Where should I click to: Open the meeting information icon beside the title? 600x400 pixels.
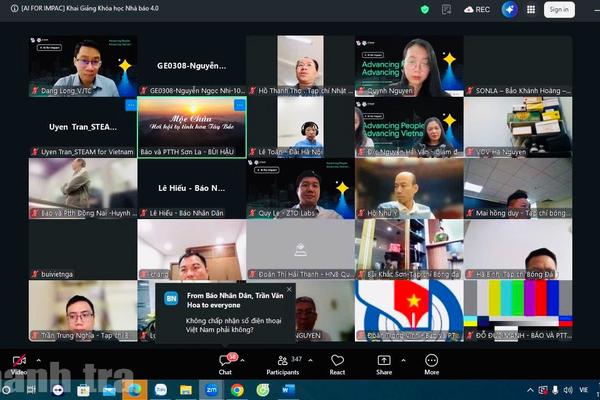(x=14, y=8)
